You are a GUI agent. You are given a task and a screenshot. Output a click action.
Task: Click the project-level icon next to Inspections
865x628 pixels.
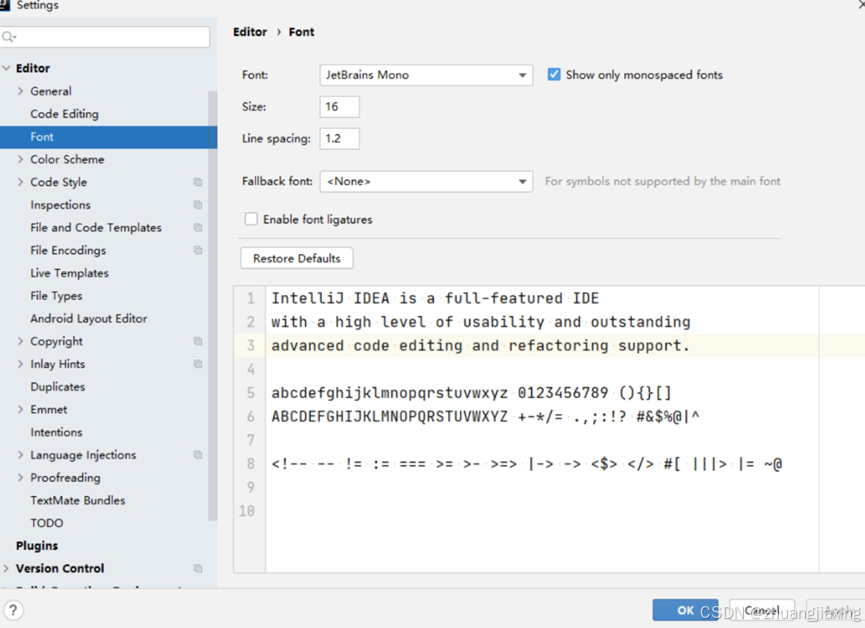pyautogui.click(x=197, y=205)
